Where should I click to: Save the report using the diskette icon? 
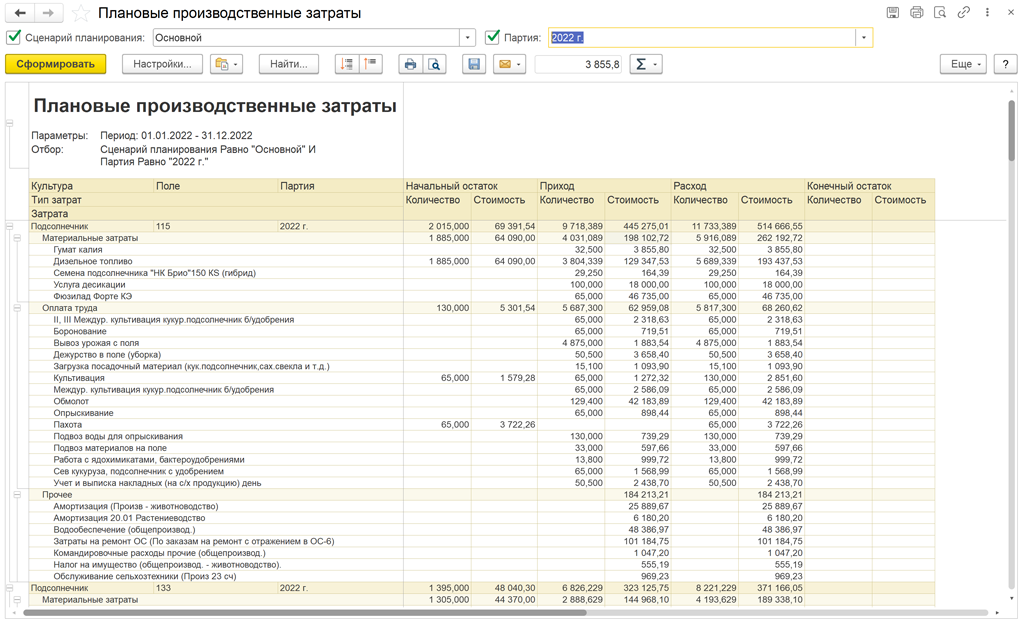(474, 64)
